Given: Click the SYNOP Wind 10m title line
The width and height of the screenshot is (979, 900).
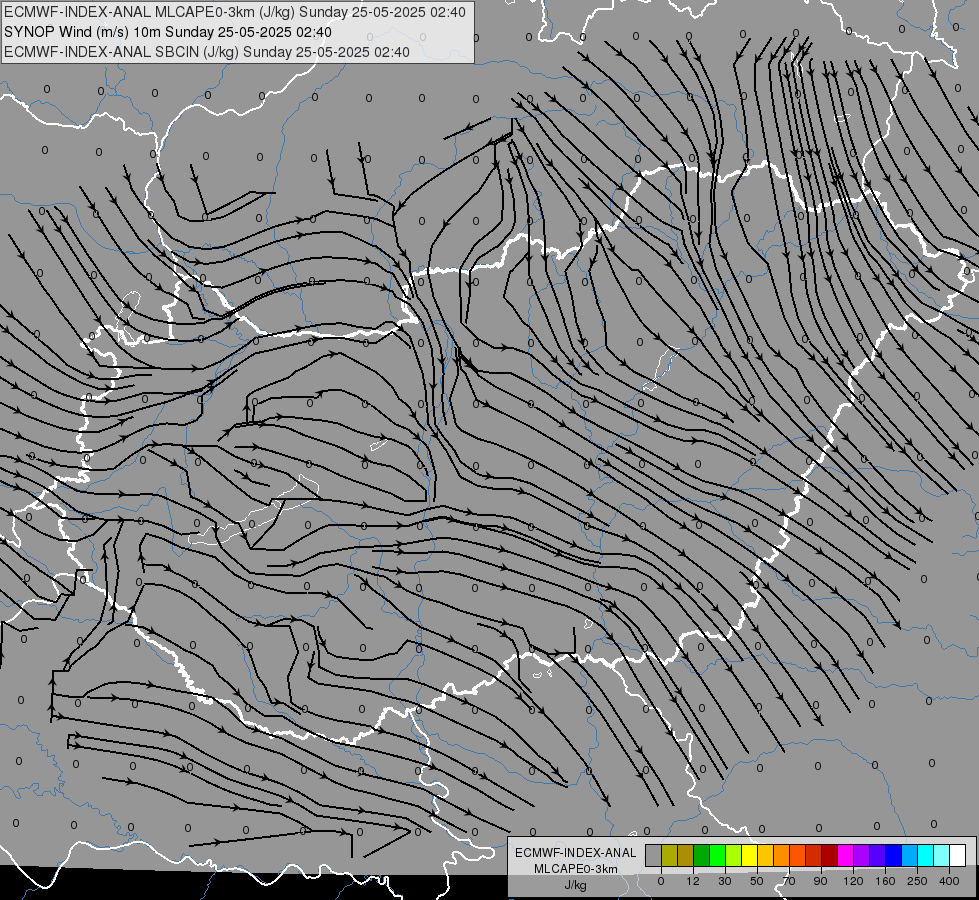Looking at the screenshot, I should [168, 32].
